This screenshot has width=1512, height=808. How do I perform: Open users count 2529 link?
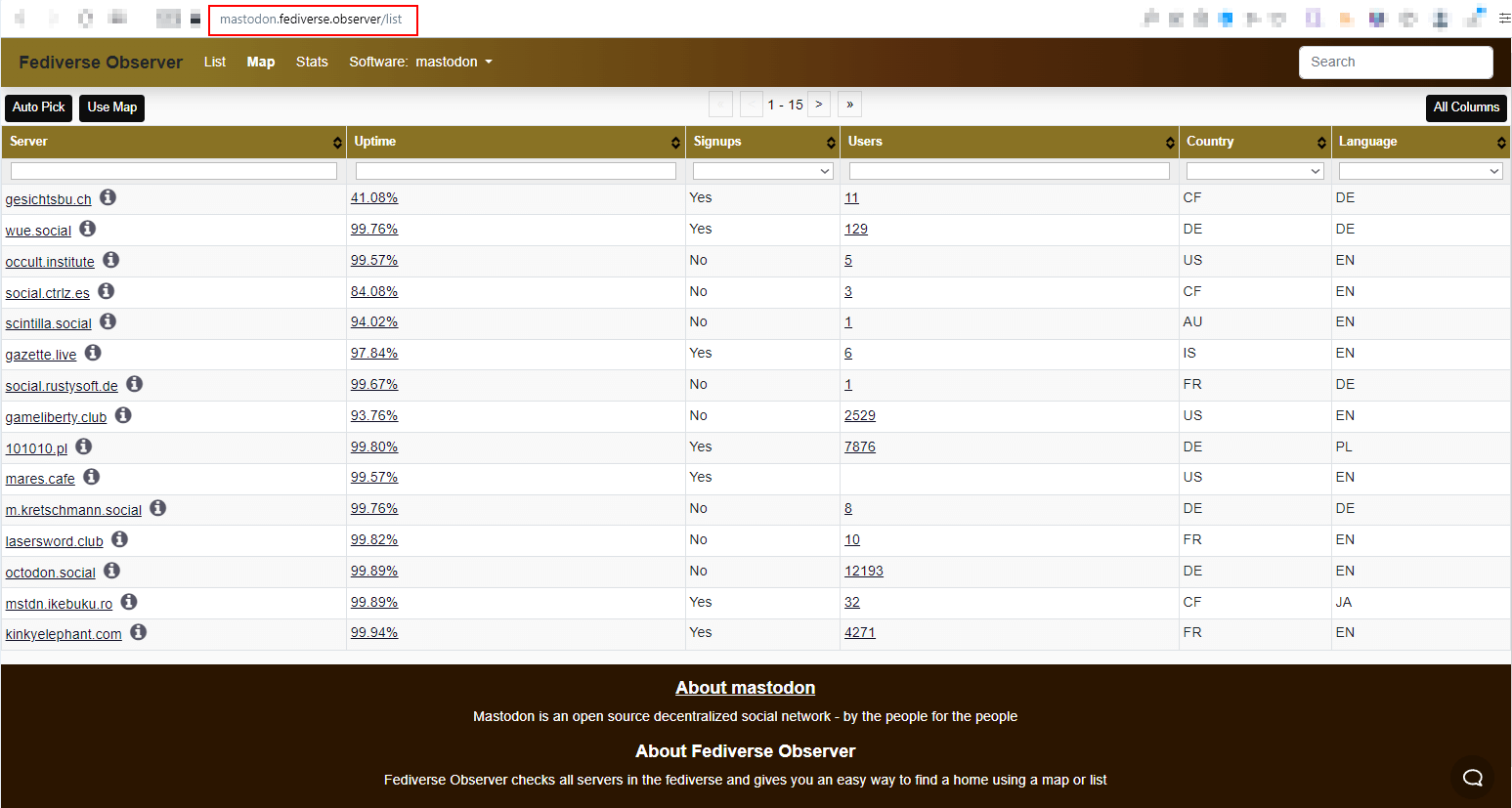tap(860, 415)
